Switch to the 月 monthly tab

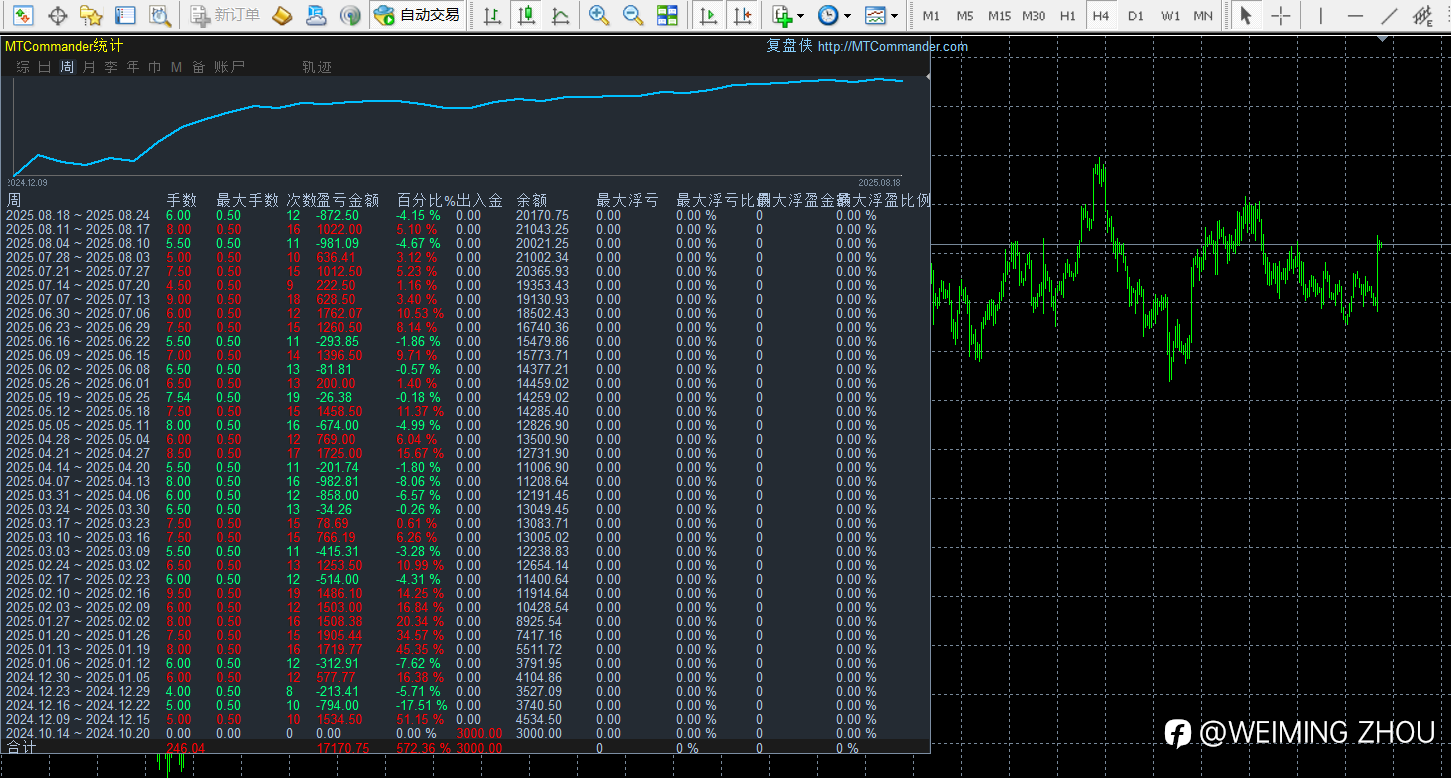tap(89, 67)
